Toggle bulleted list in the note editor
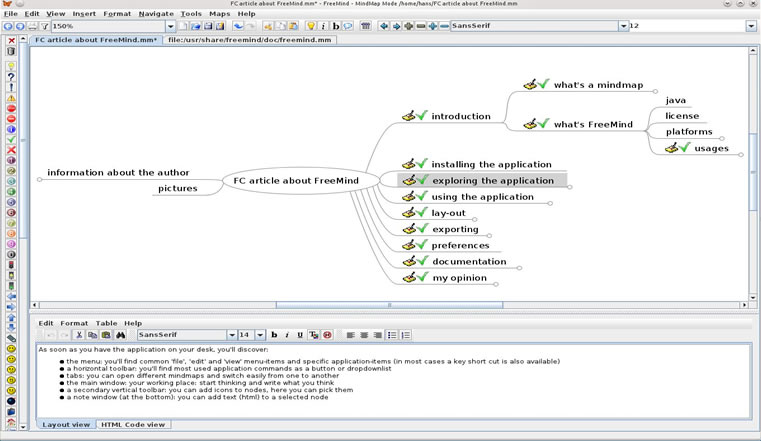This screenshot has width=761, height=441. [x=392, y=335]
